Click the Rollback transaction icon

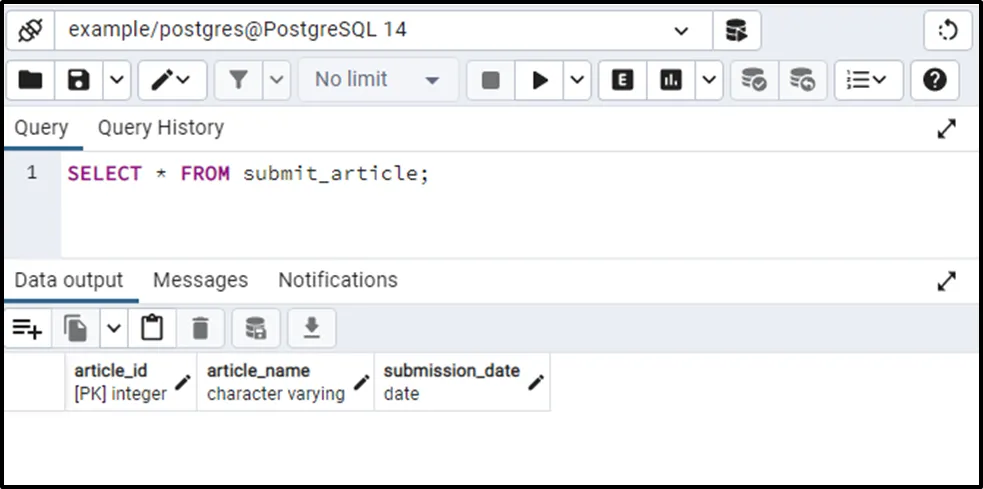(802, 80)
